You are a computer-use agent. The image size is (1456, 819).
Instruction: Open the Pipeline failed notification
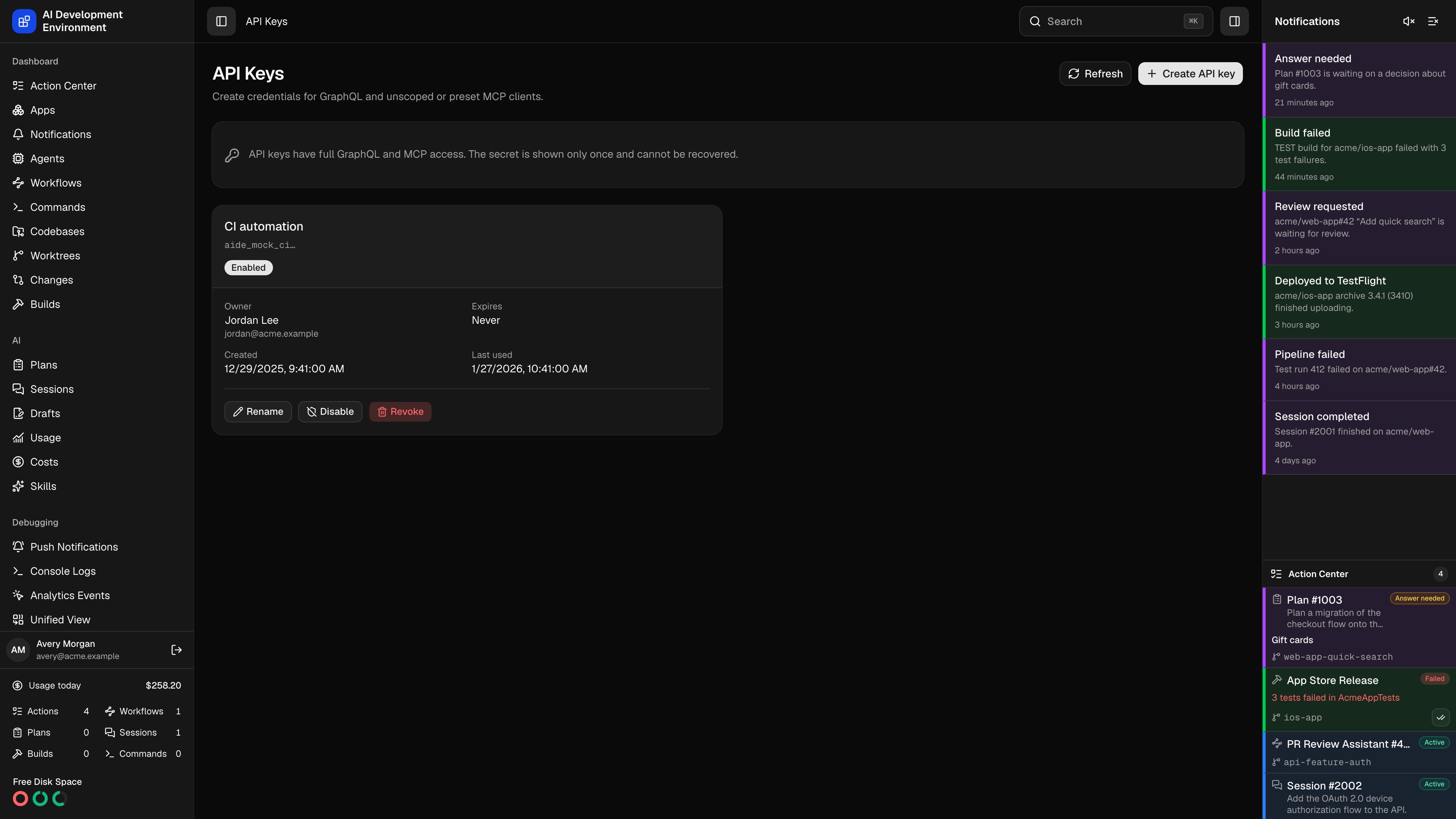point(1359,370)
